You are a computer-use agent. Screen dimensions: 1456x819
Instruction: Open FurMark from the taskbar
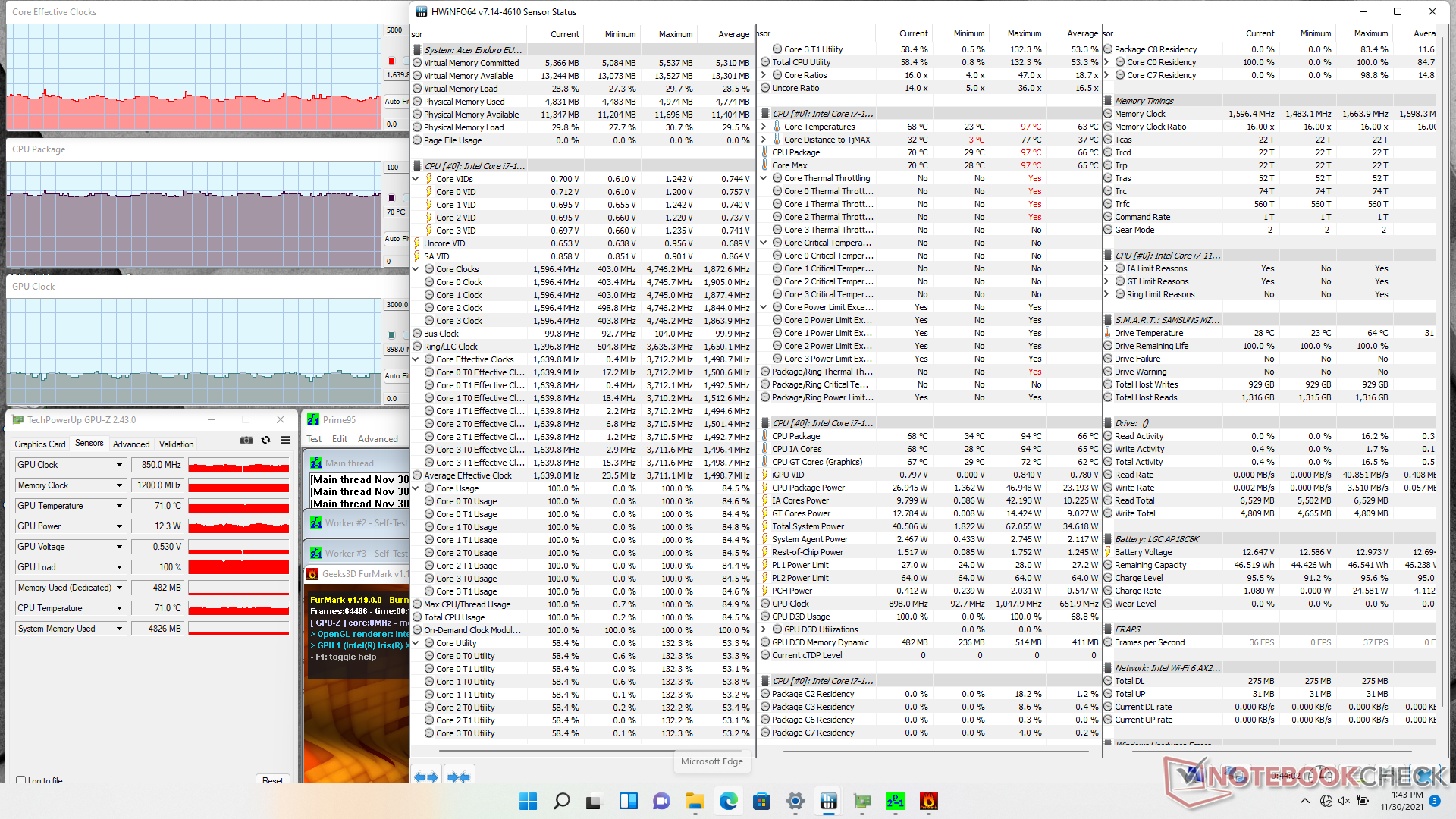point(928,801)
